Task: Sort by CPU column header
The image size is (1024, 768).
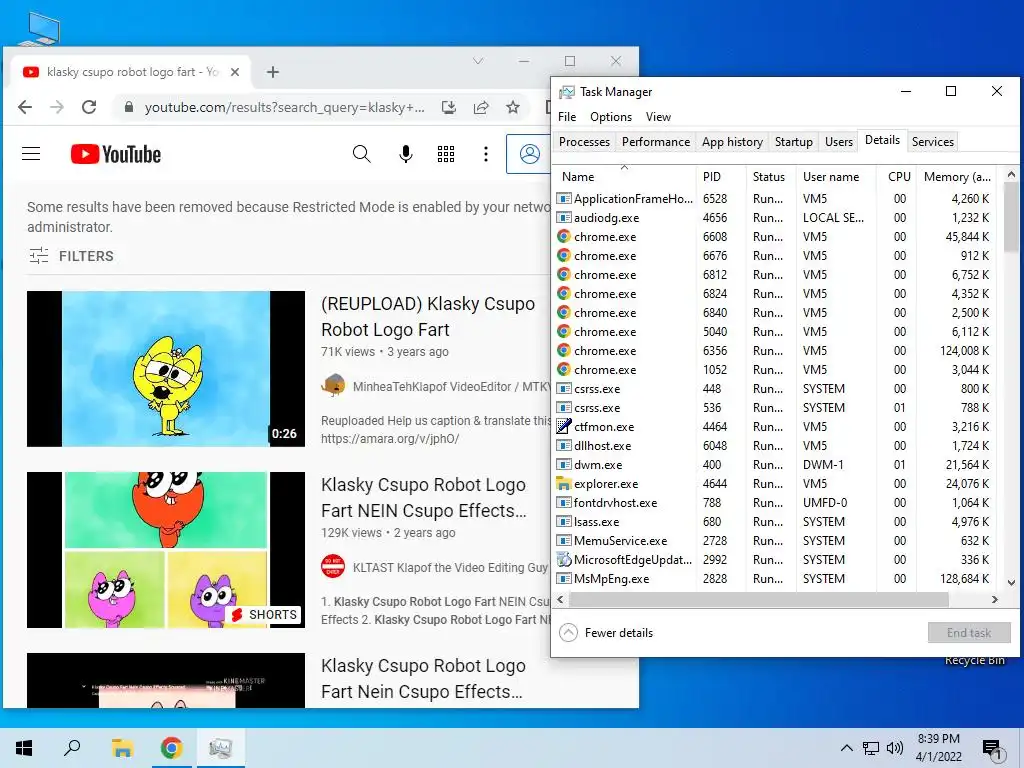Action: (x=896, y=176)
